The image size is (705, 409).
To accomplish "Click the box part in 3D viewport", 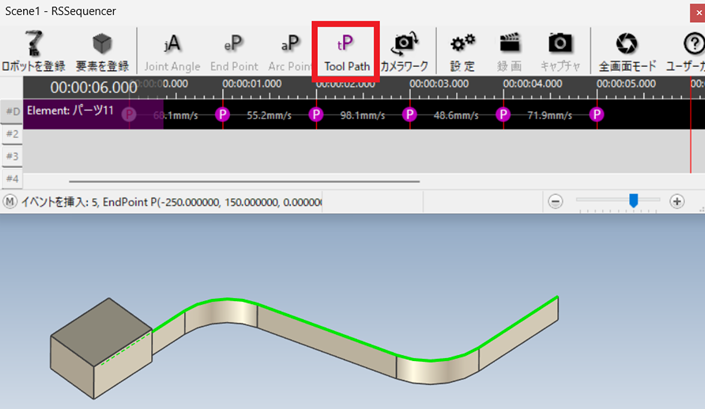I will coord(101,348).
